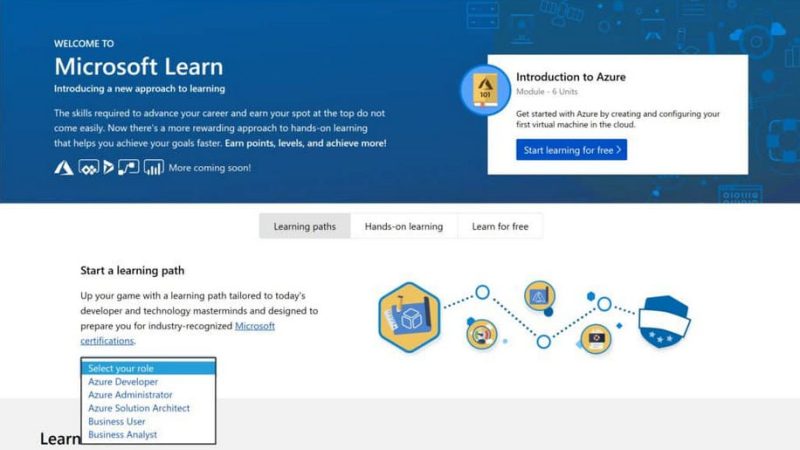Click the blue shield trophy badge
The image size is (800, 450).
click(666, 322)
